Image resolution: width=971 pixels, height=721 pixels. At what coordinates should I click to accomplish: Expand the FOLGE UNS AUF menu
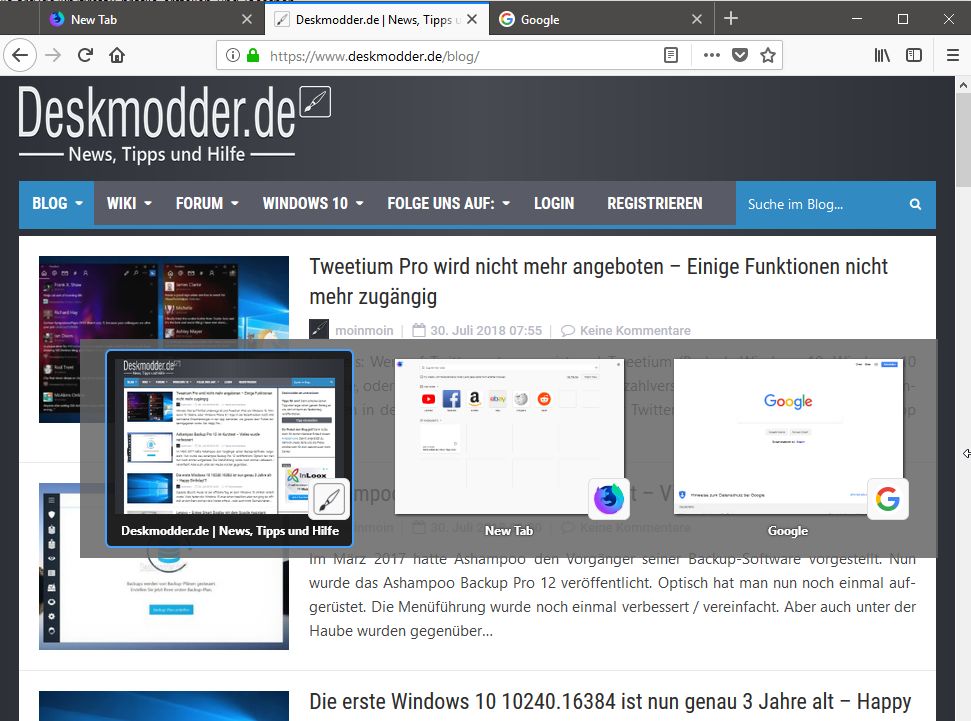tap(448, 203)
